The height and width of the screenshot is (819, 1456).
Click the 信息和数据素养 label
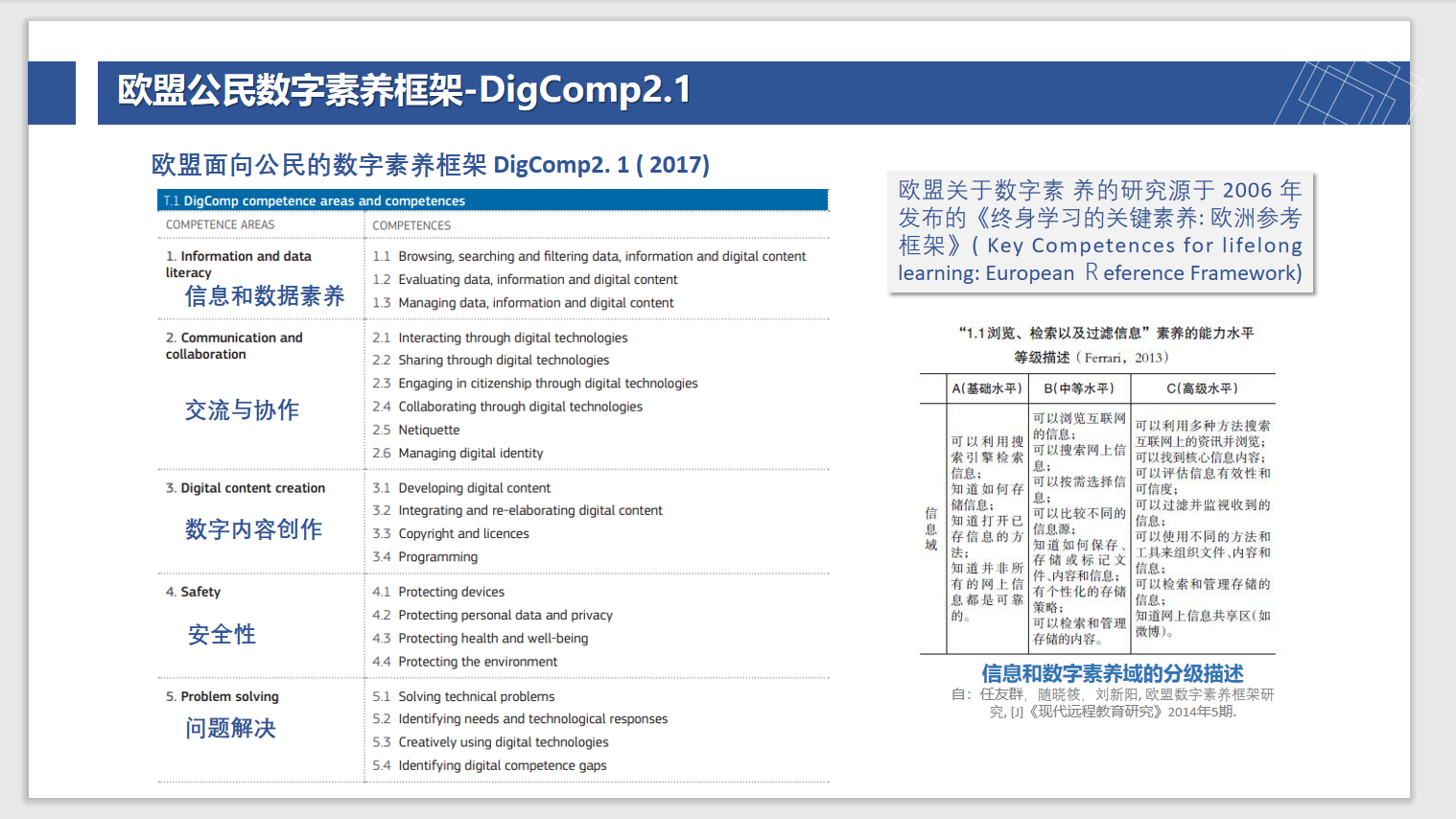click(x=264, y=296)
